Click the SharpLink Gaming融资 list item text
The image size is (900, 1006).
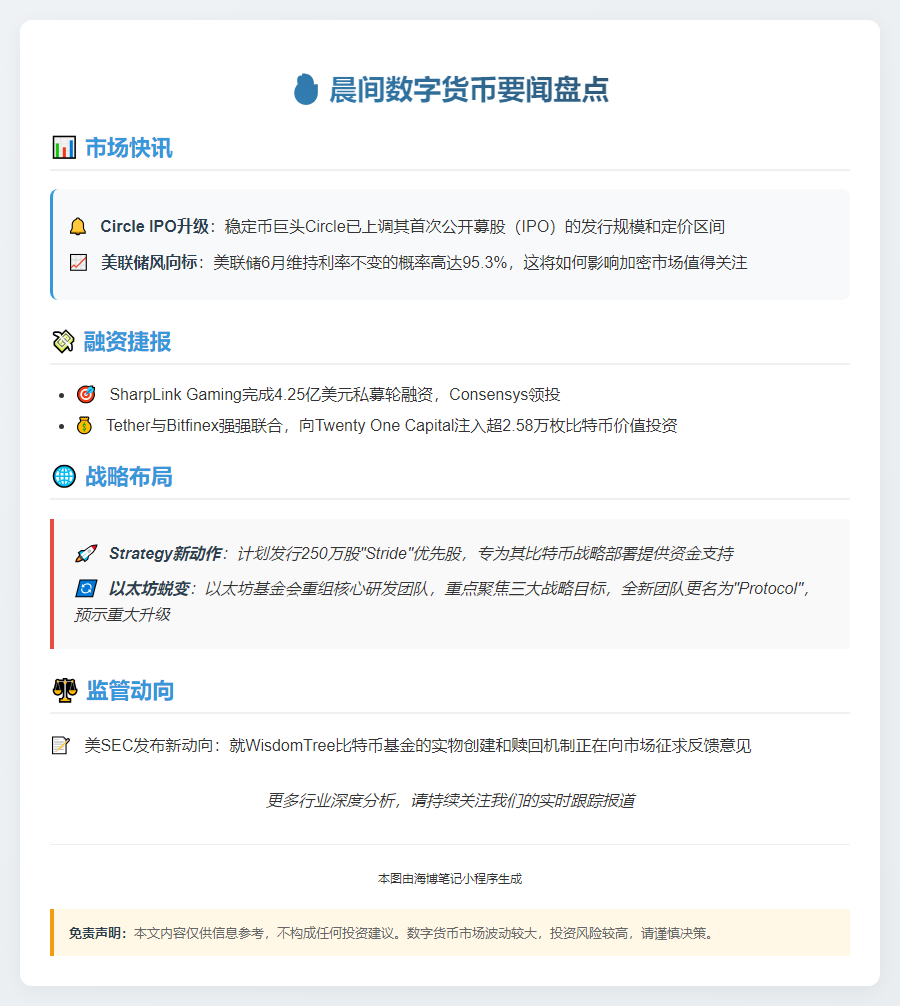pos(335,394)
